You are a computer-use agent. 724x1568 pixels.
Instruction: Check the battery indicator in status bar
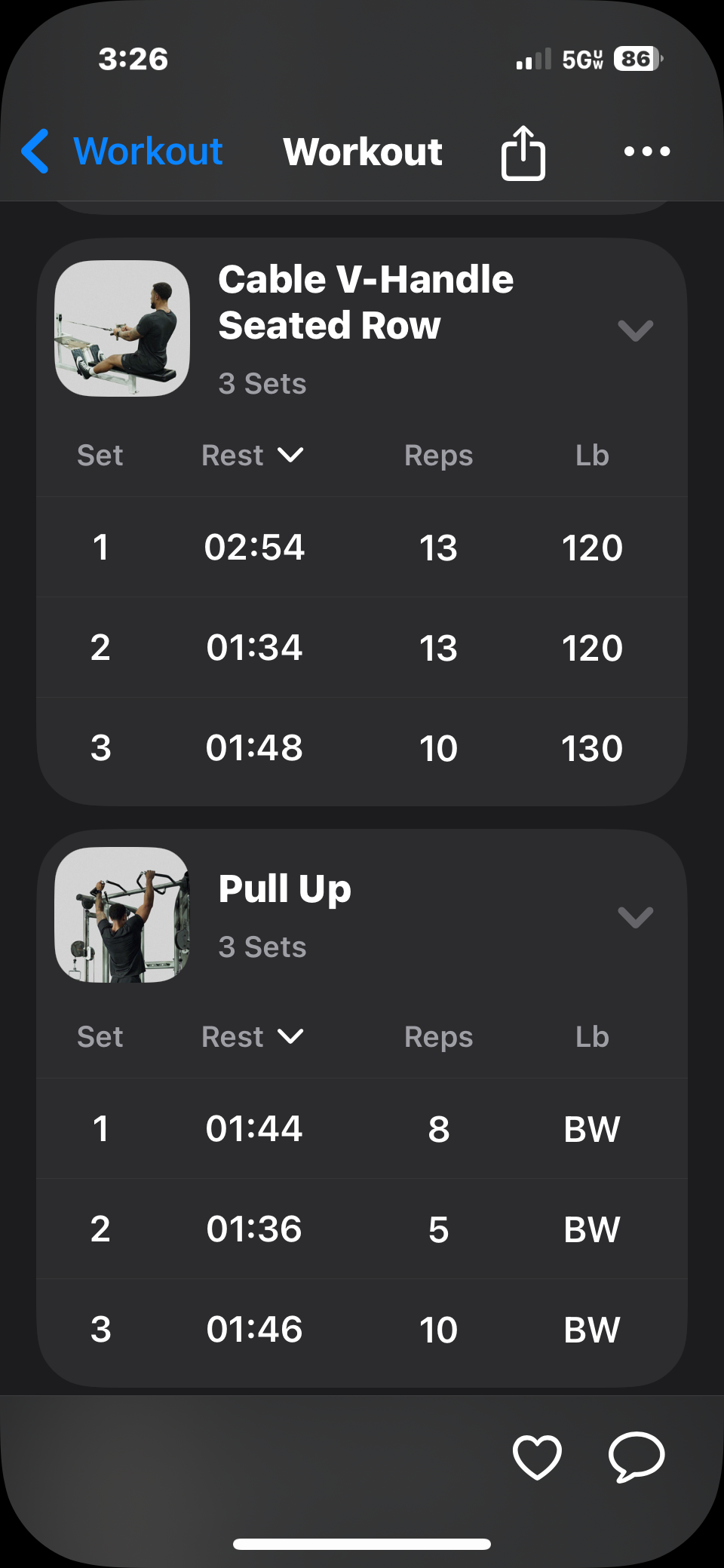click(637, 59)
